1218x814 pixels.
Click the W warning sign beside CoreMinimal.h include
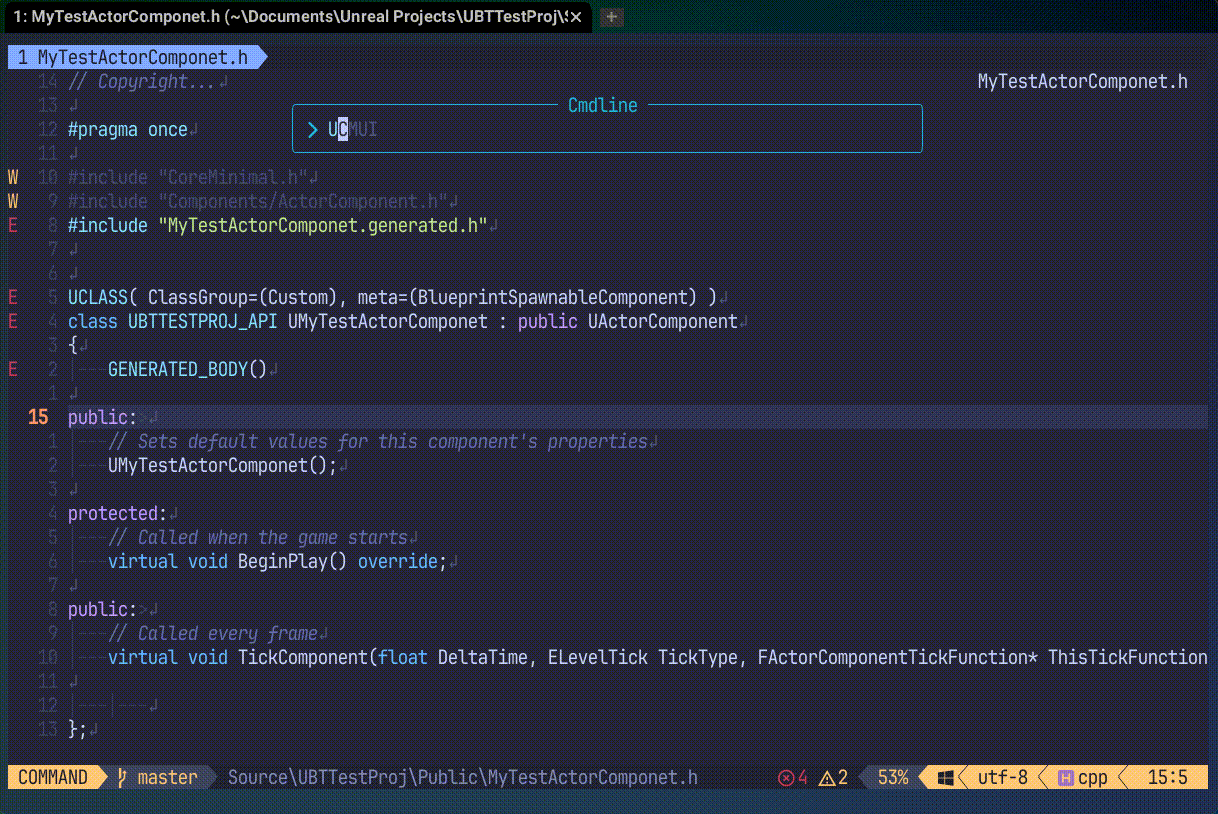pos(13,177)
